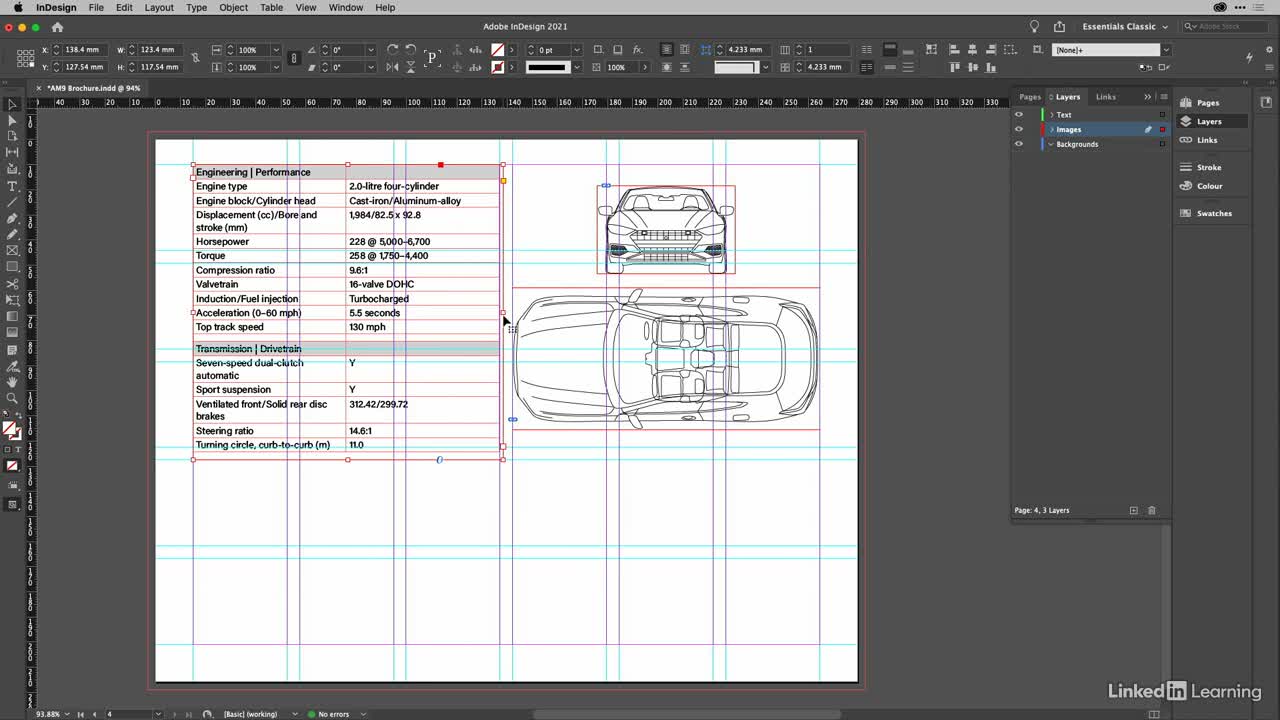Viewport: 1280px width, 720px height.
Task: Click the X position field
Action: coord(83,50)
